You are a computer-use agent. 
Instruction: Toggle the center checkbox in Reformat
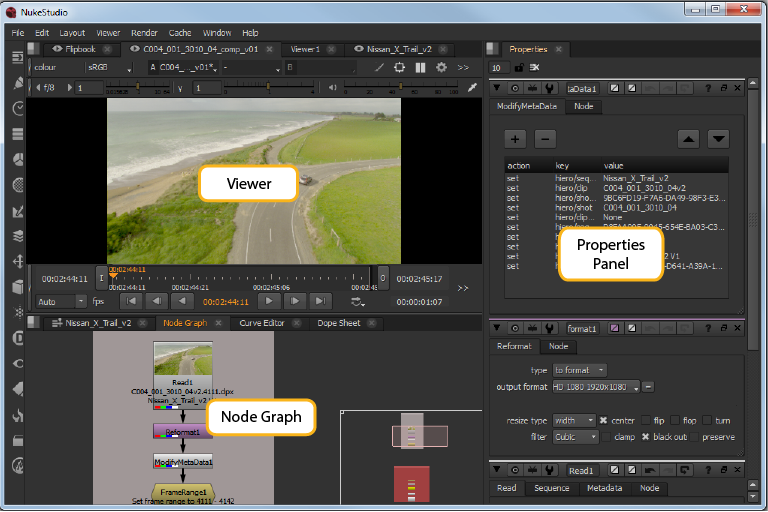point(603,421)
